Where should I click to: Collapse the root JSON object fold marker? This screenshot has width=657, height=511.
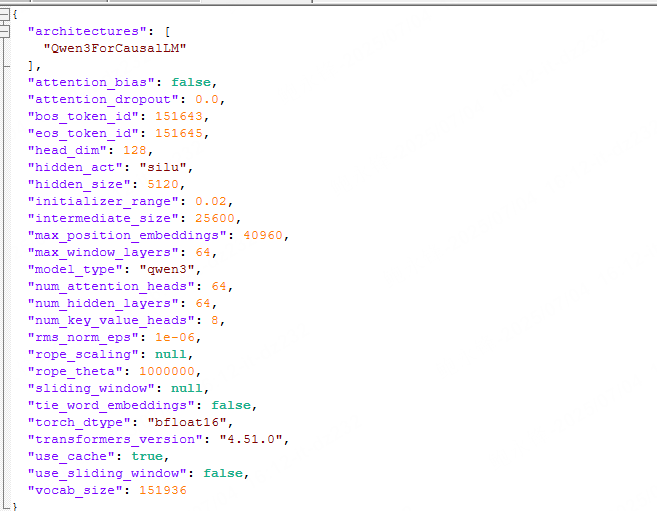5,14
